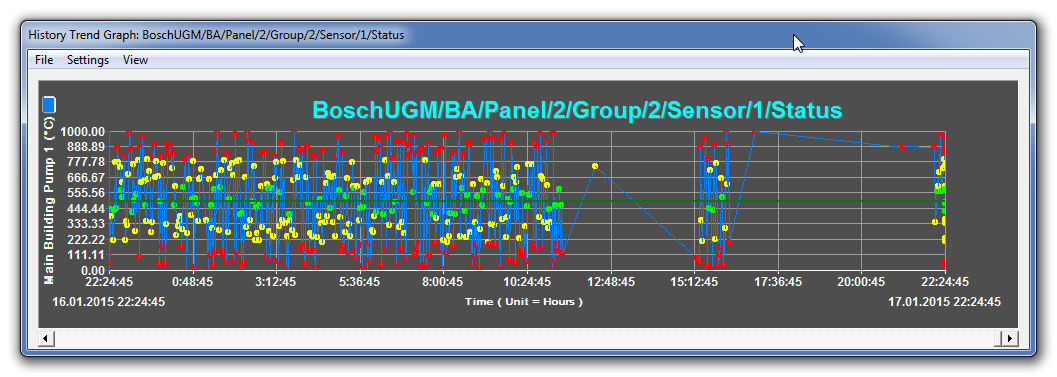1057x377 pixels.
Task: Click the blue series legend icon
Action: click(x=49, y=104)
